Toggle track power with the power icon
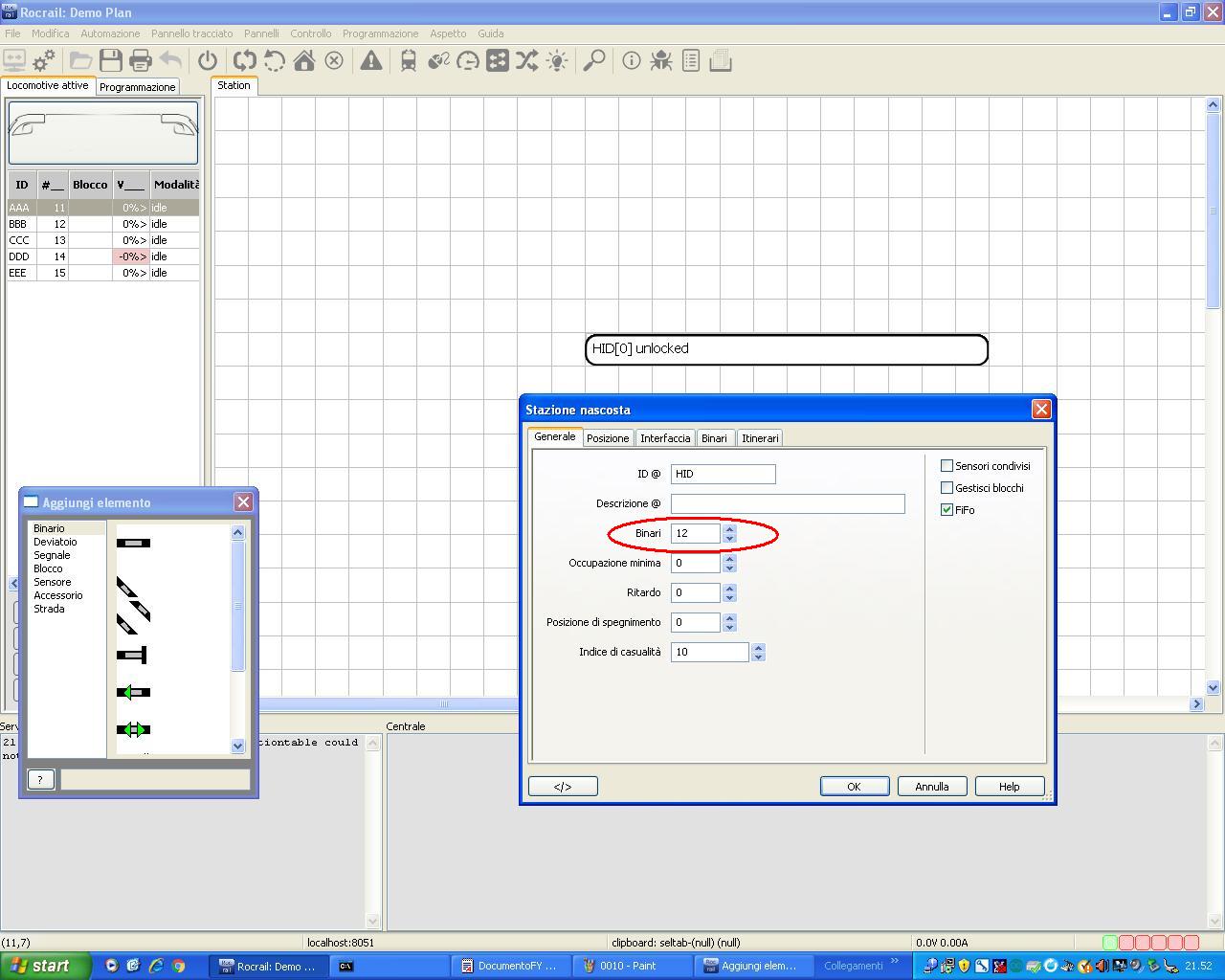This screenshot has width=1225, height=980. (x=208, y=61)
